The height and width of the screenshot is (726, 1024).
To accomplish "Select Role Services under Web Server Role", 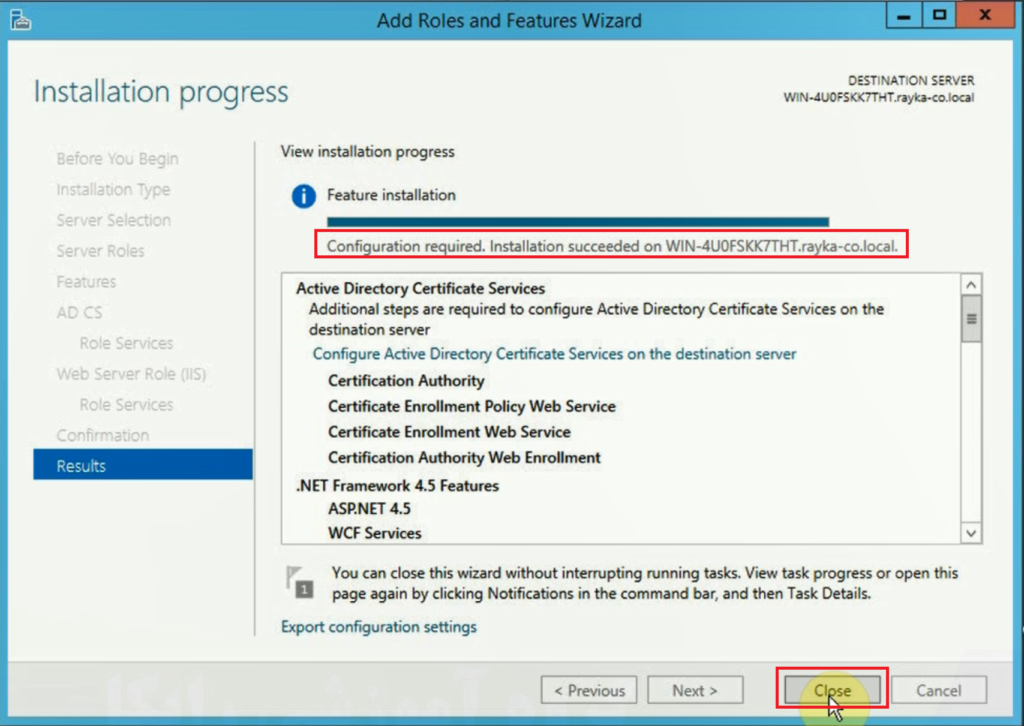I will point(126,404).
